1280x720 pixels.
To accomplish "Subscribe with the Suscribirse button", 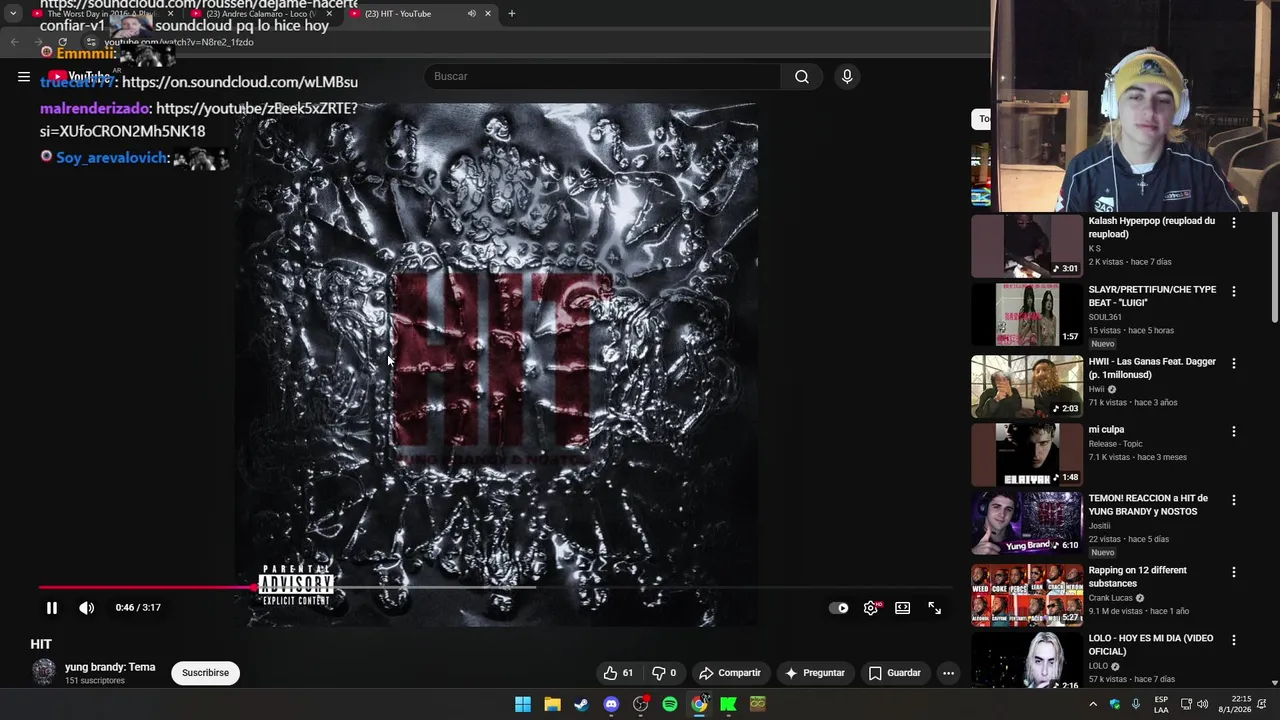I will pyautogui.click(x=205, y=673).
